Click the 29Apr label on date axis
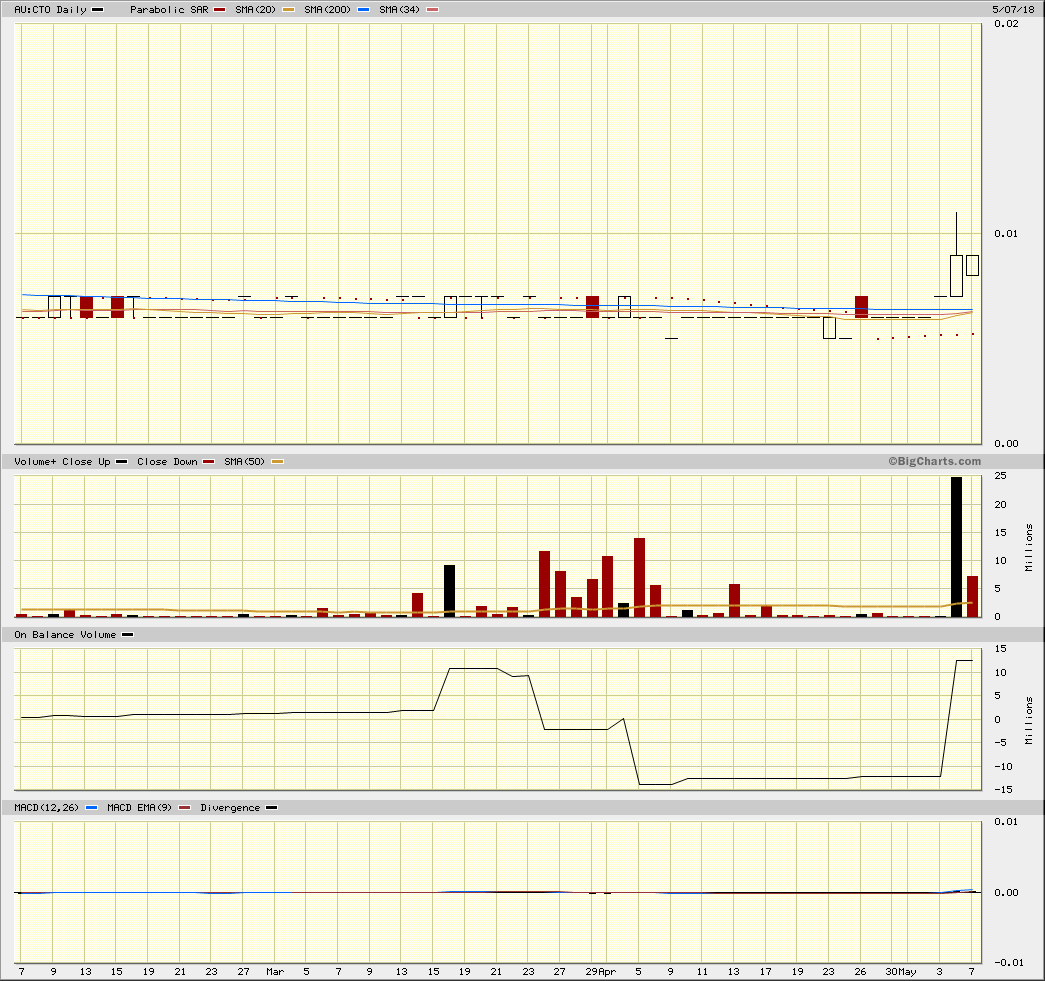The width and height of the screenshot is (1045, 981). (600, 972)
